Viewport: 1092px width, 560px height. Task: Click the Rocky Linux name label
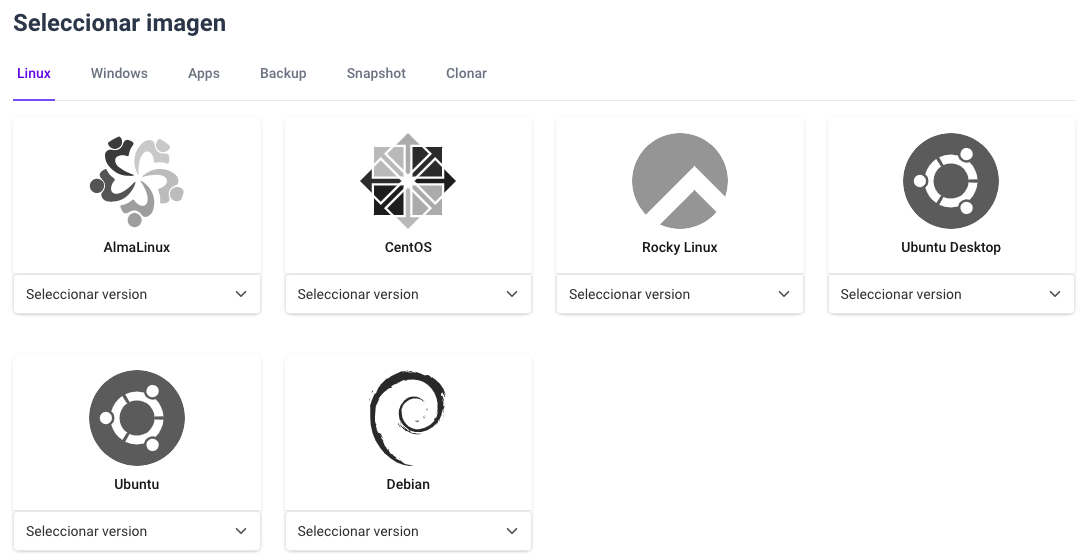[x=680, y=247]
